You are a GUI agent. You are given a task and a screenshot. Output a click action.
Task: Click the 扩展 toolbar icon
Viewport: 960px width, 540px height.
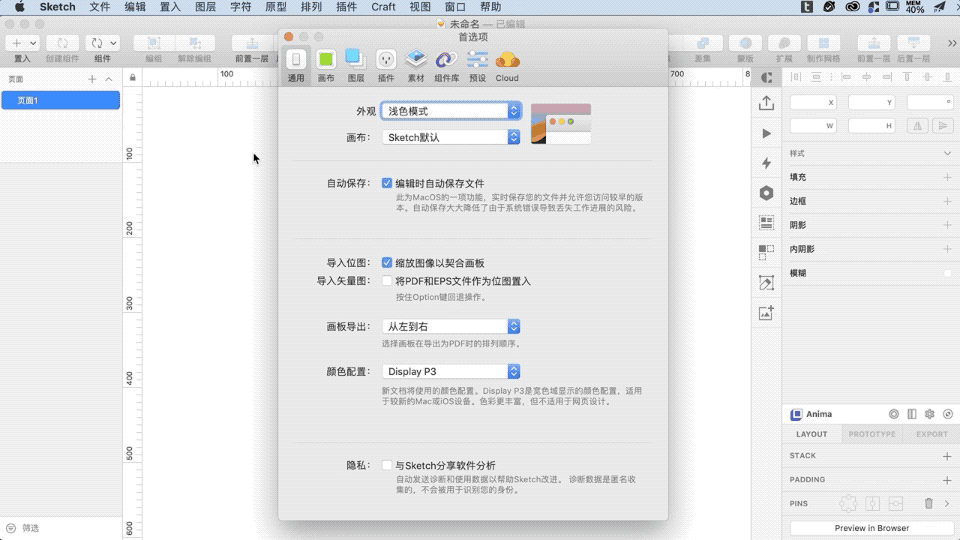click(784, 43)
